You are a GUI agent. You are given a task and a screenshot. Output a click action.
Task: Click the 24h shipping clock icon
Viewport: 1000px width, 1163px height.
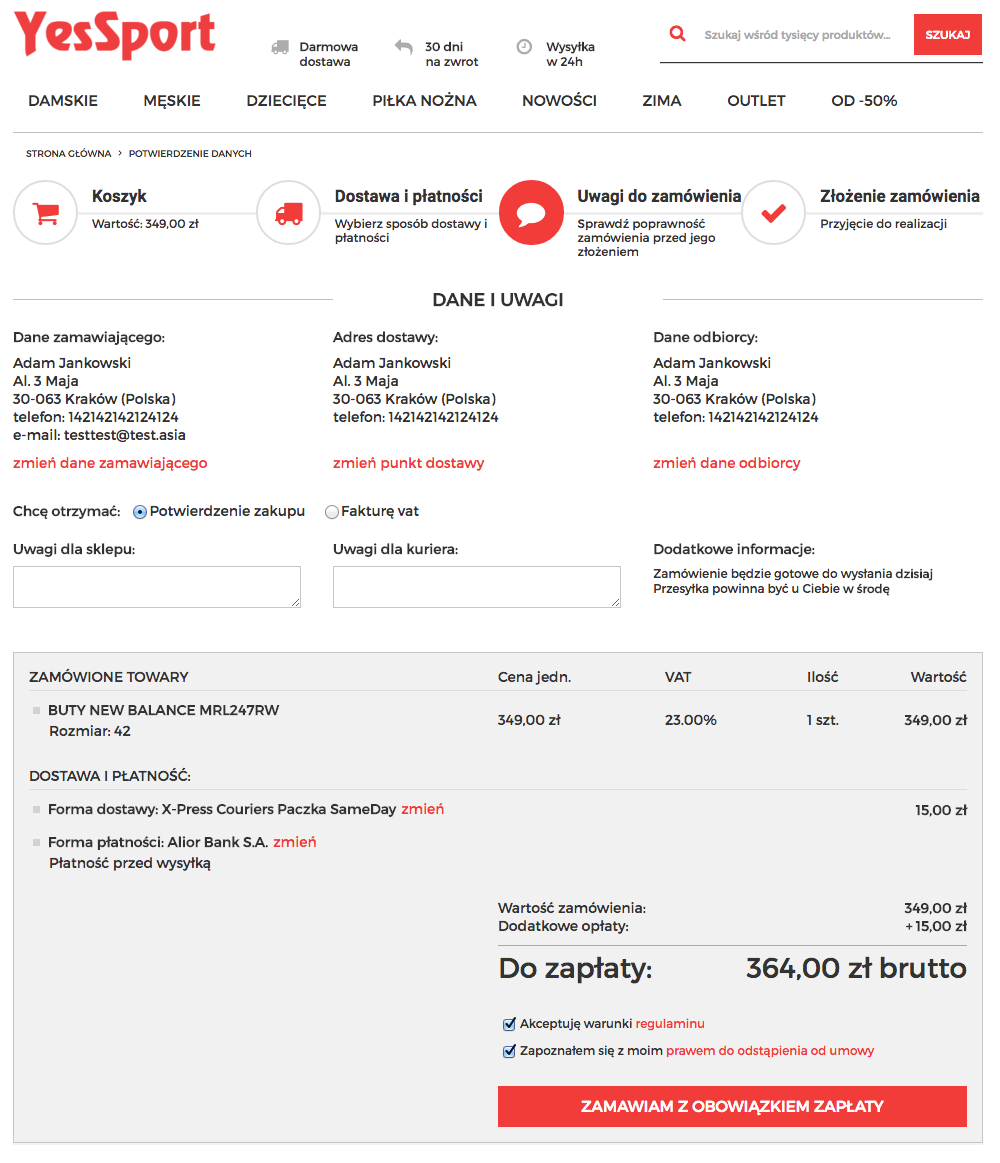524,47
